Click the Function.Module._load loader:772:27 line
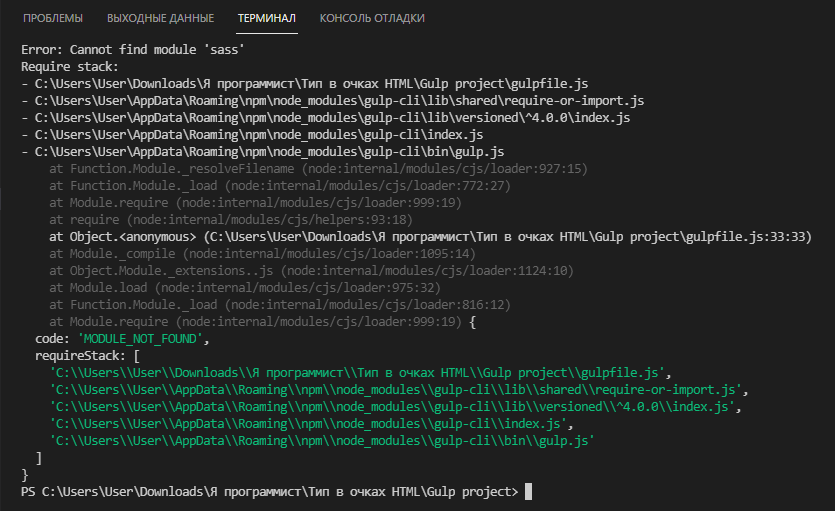 pyautogui.click(x=280, y=186)
